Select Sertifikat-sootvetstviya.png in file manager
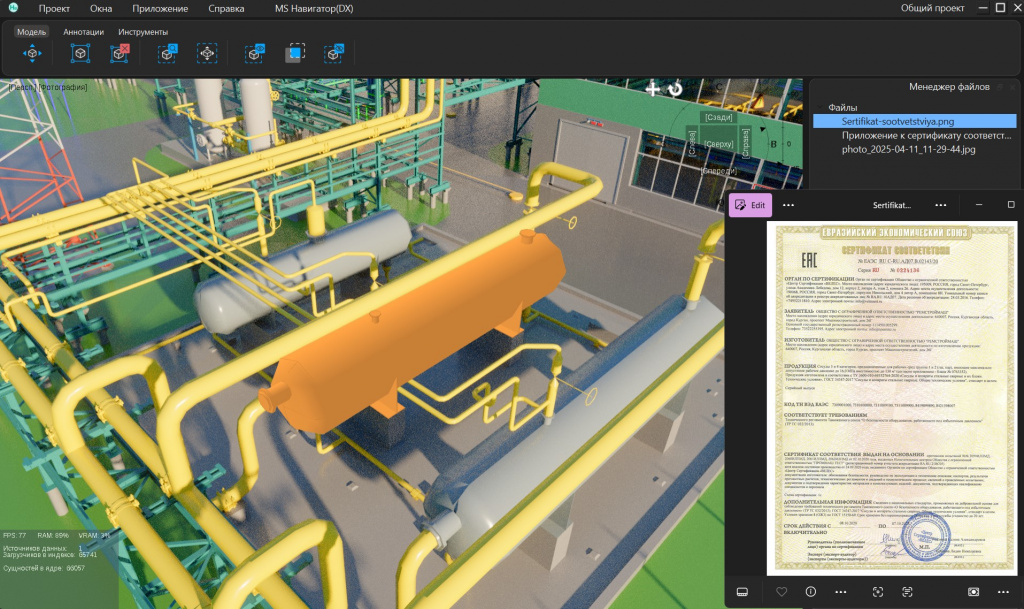 click(914, 121)
